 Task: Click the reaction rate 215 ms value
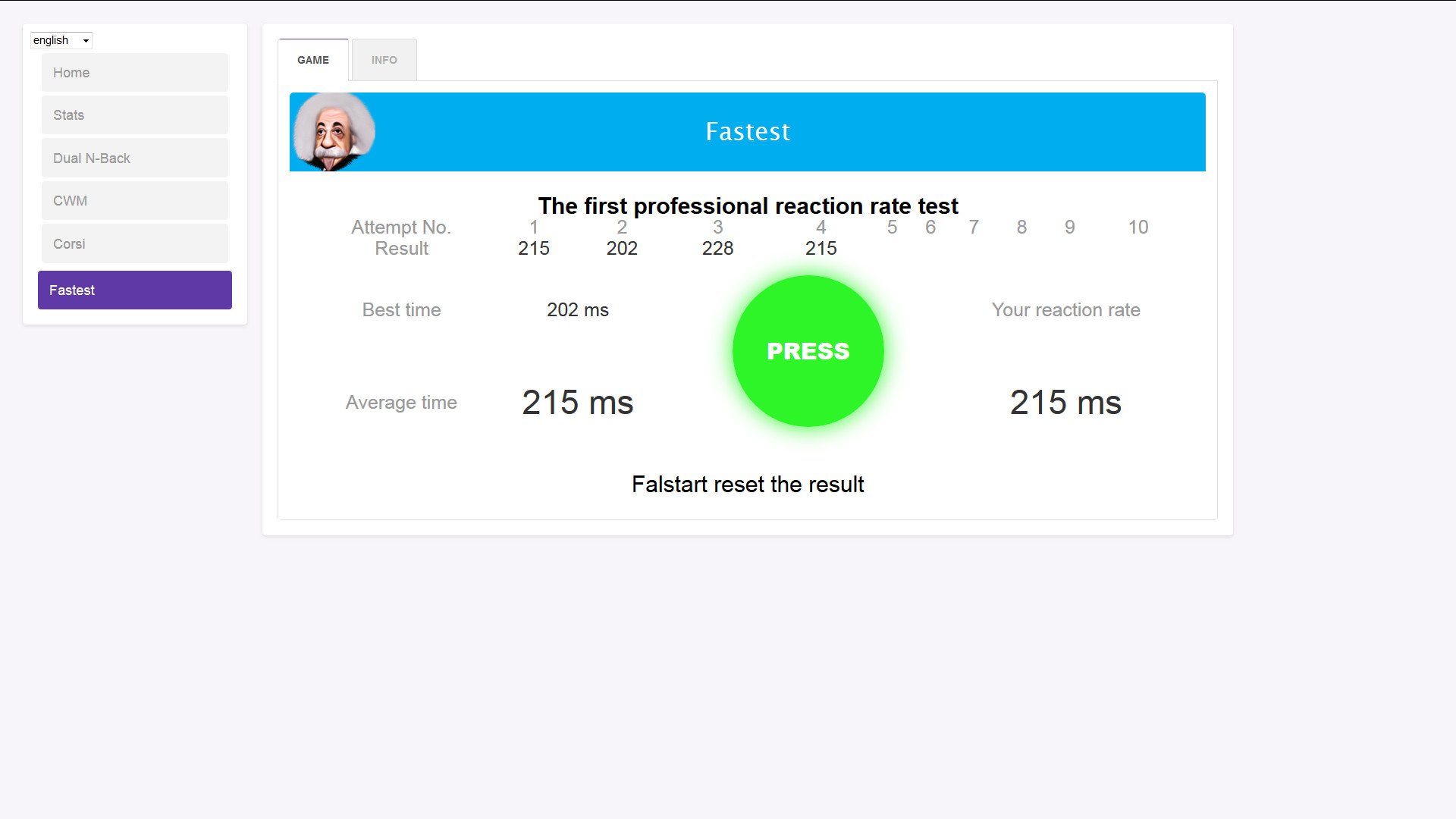(1065, 403)
